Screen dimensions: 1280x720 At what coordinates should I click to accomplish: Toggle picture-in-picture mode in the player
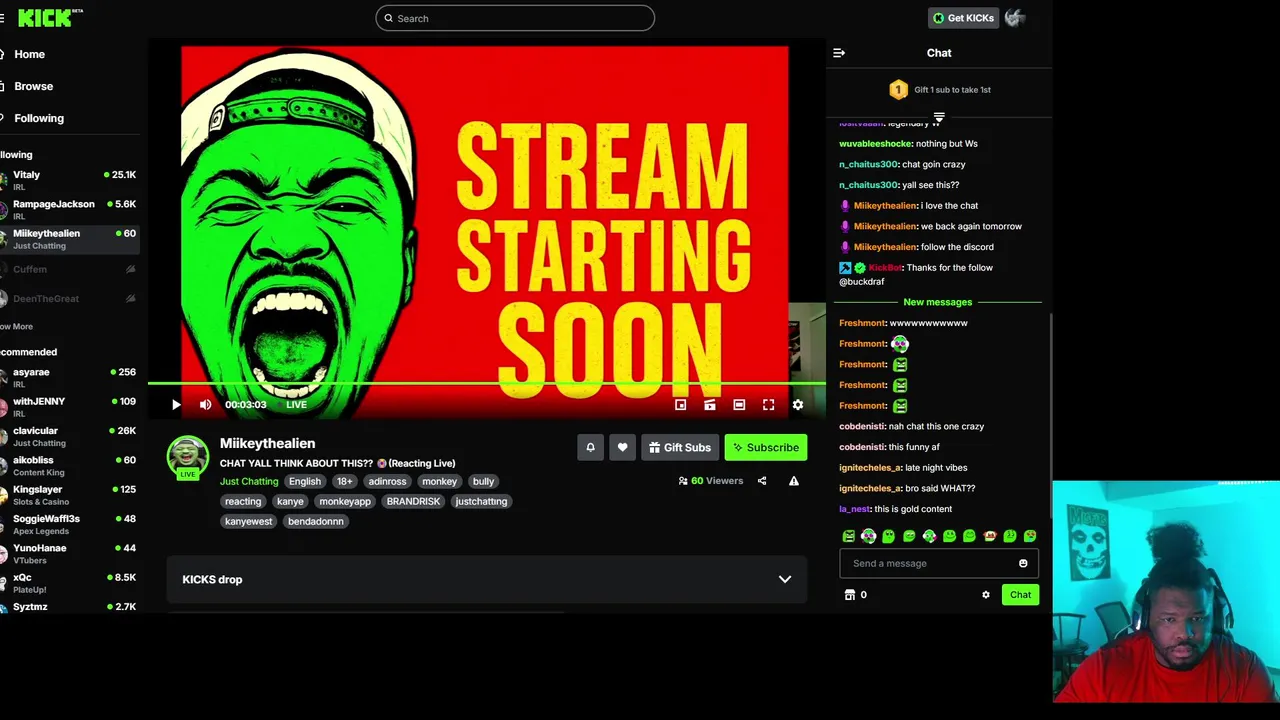point(680,405)
